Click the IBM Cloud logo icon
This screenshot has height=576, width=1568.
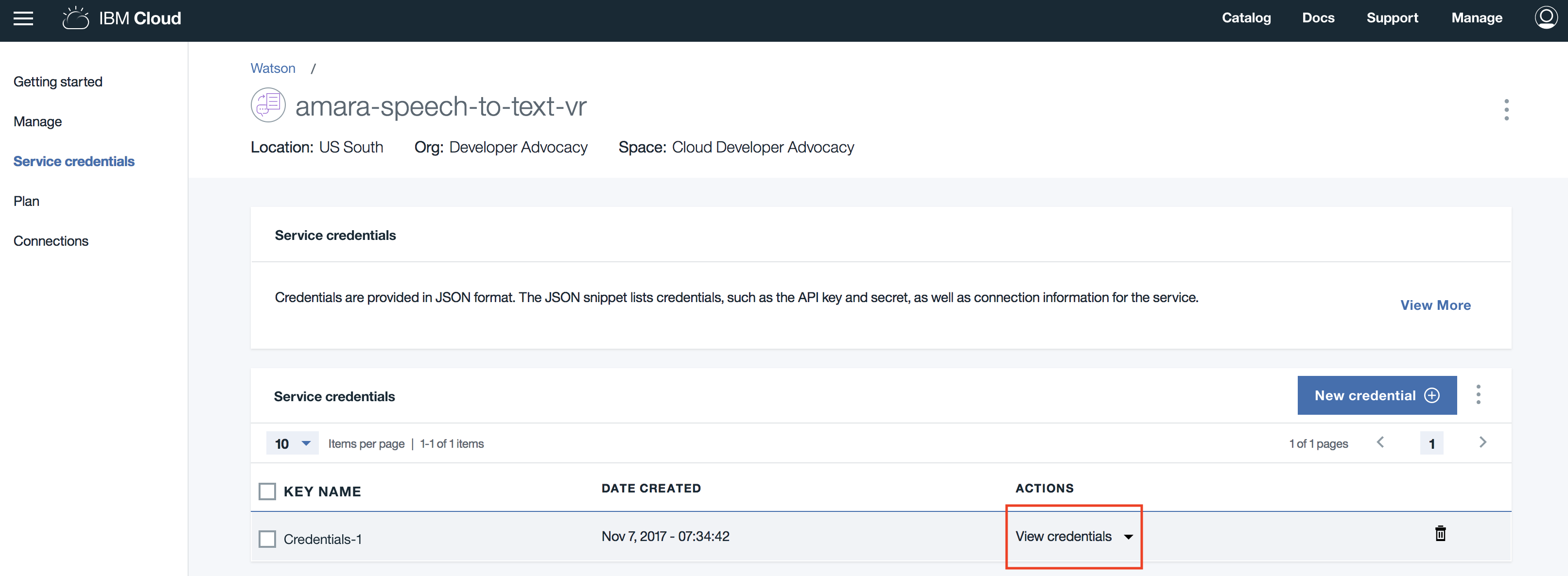coord(76,18)
